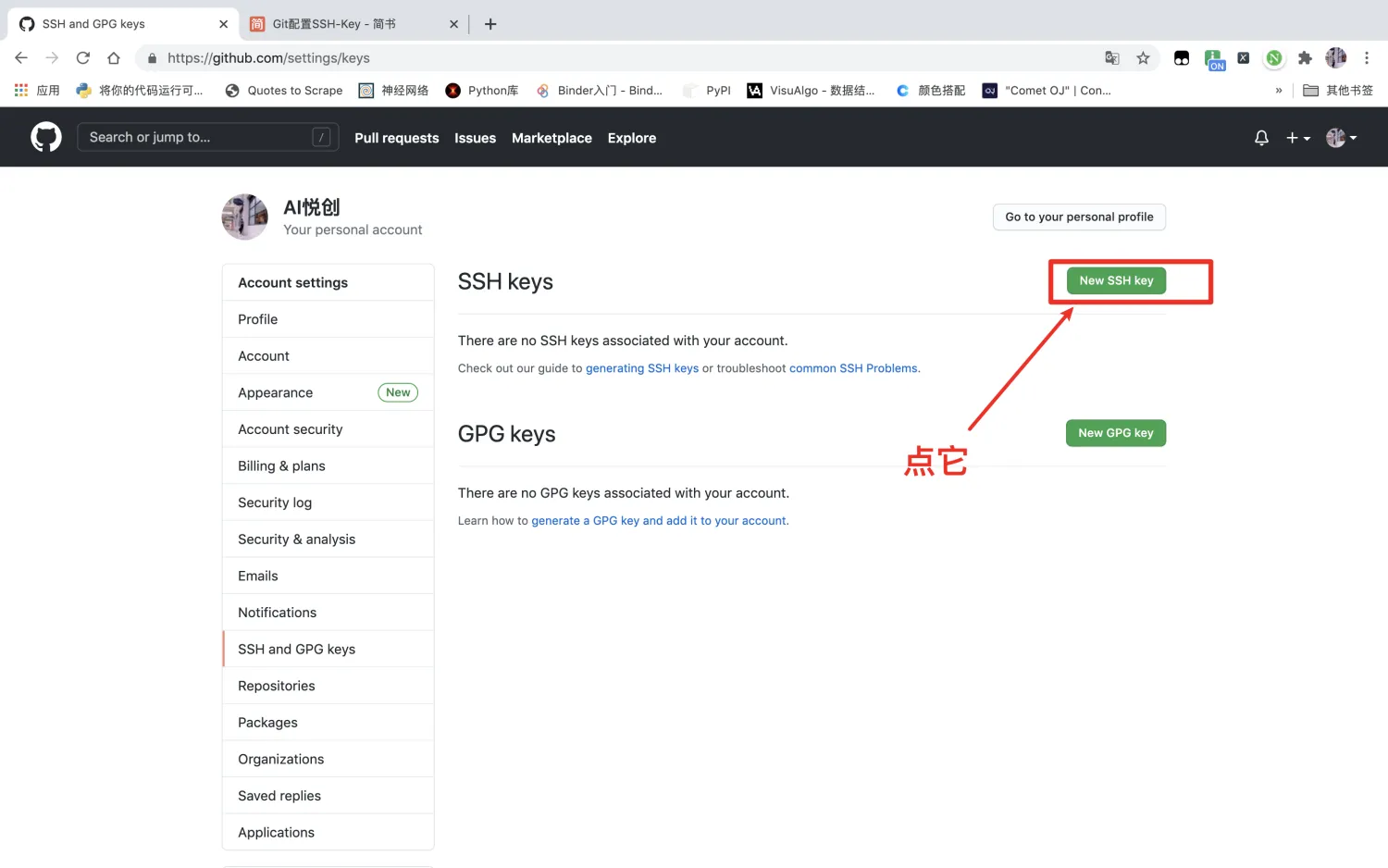Screen dimensions: 1388x868
Task: Switch to the Git配置SSH-Key tab
Action: pos(353,24)
